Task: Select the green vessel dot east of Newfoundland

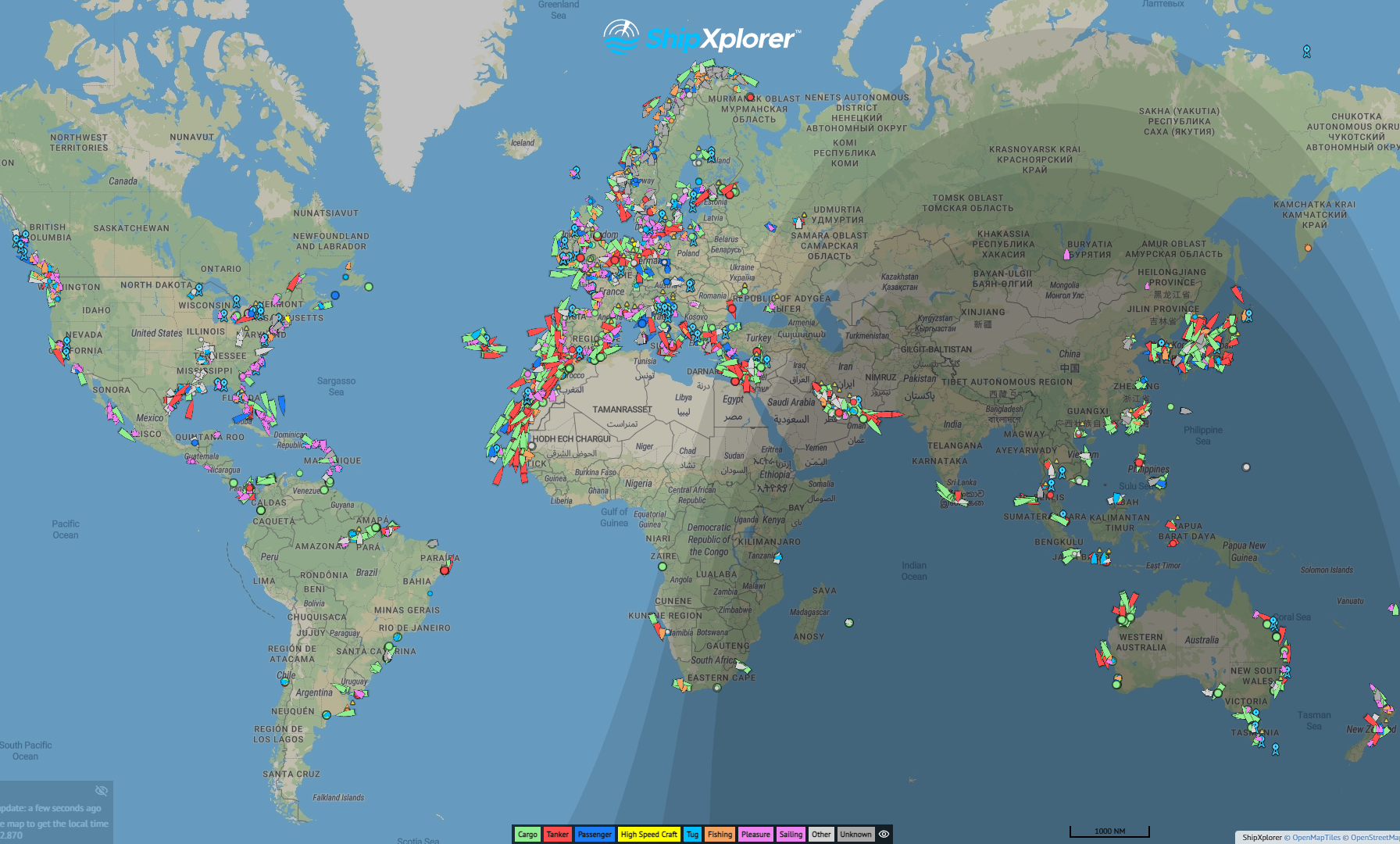Action: (x=369, y=287)
